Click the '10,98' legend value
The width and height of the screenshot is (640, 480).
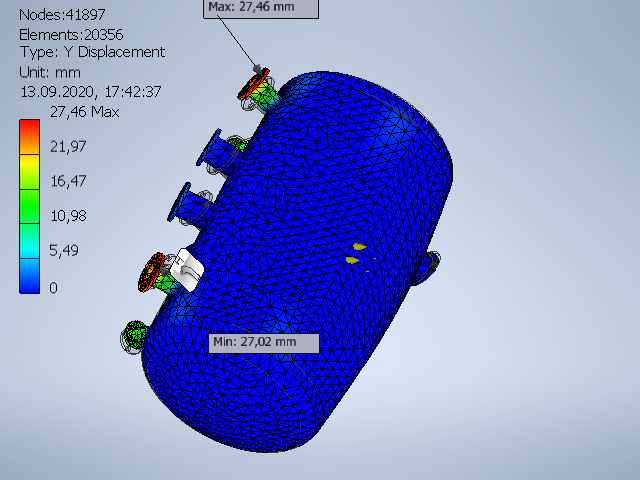click(x=68, y=216)
